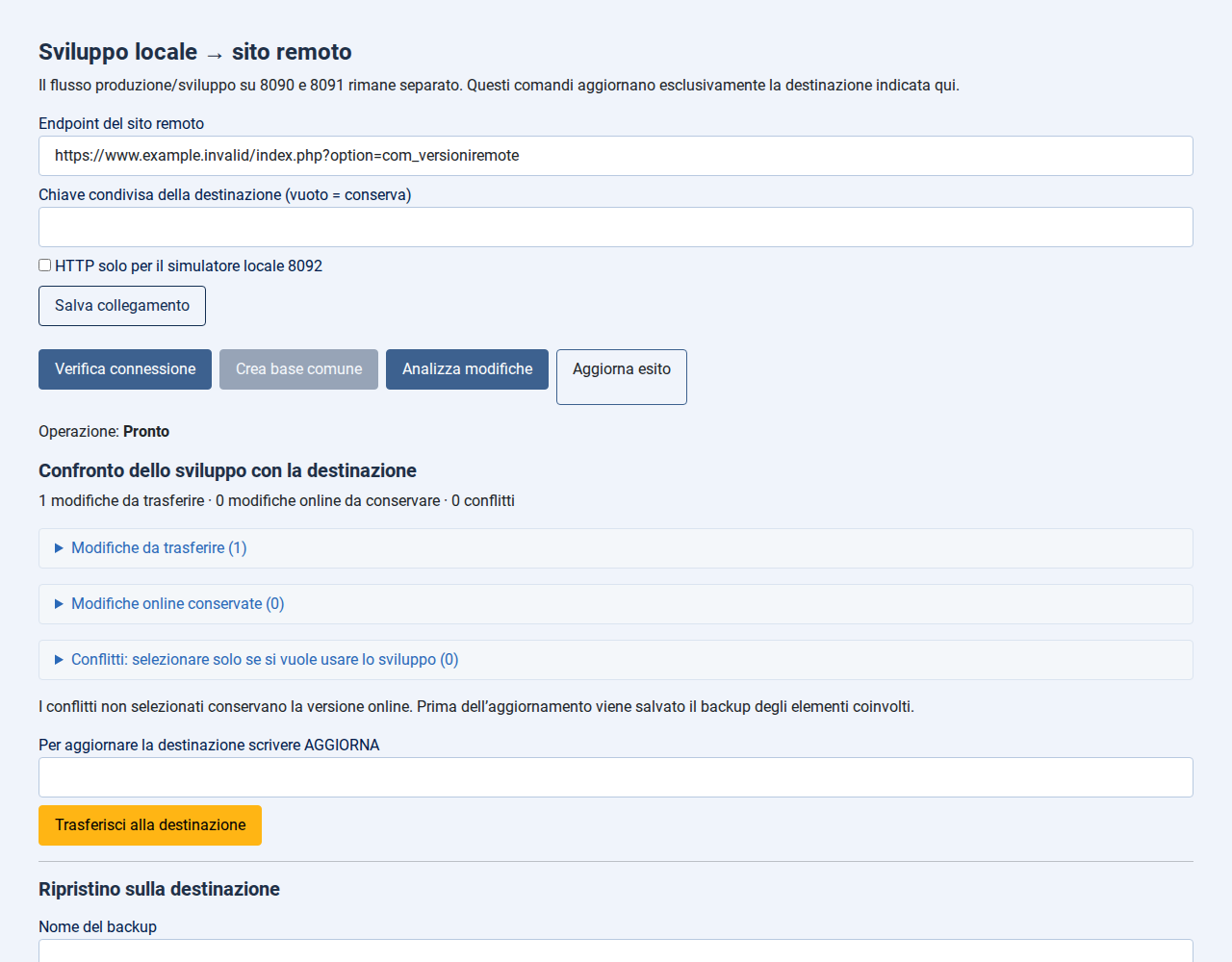The image size is (1232, 962).
Task: Expand Modifiche online conservate (0) section
Action: tap(616, 604)
